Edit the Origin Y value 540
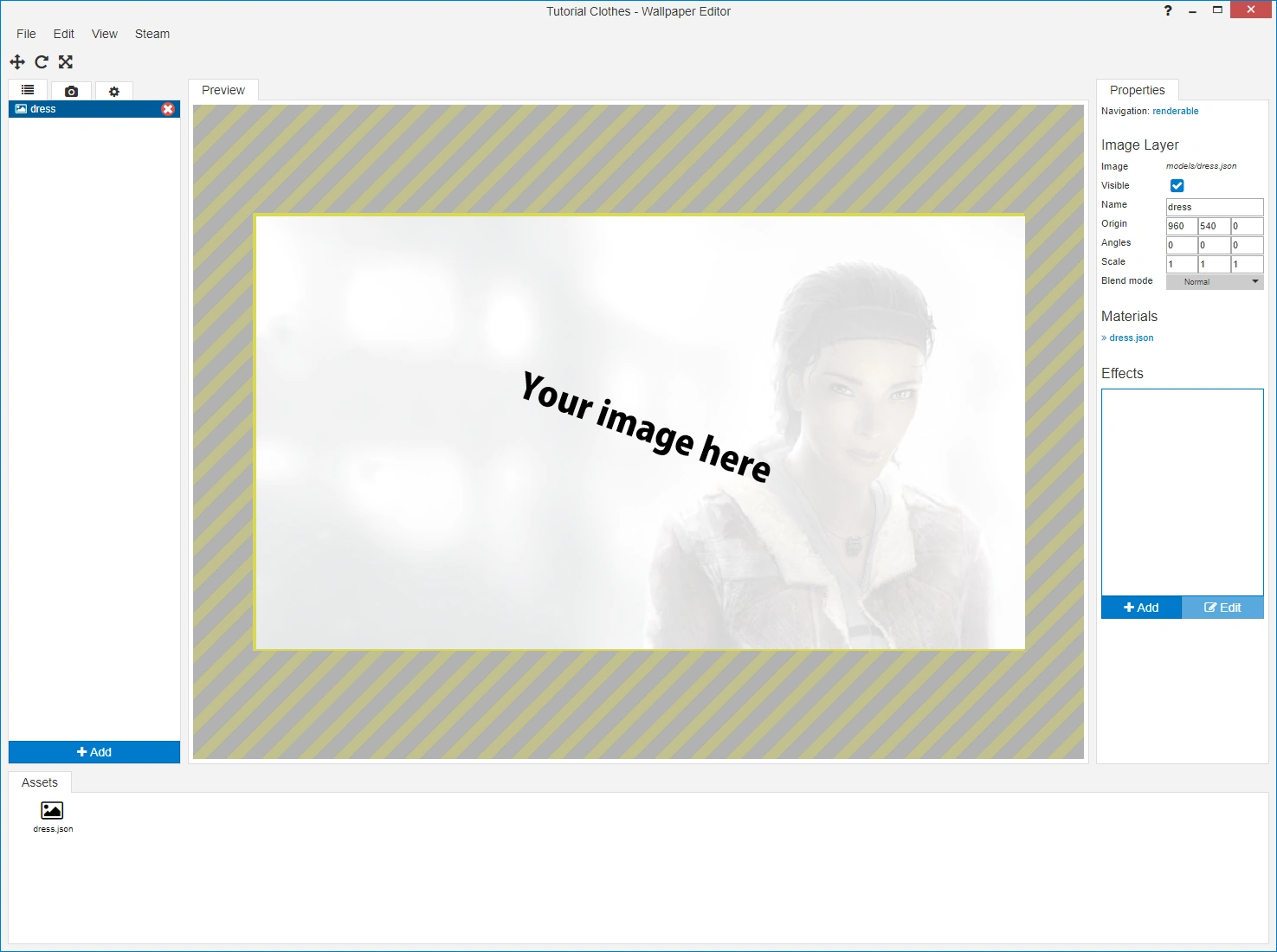The height and width of the screenshot is (952, 1277). [1215, 226]
